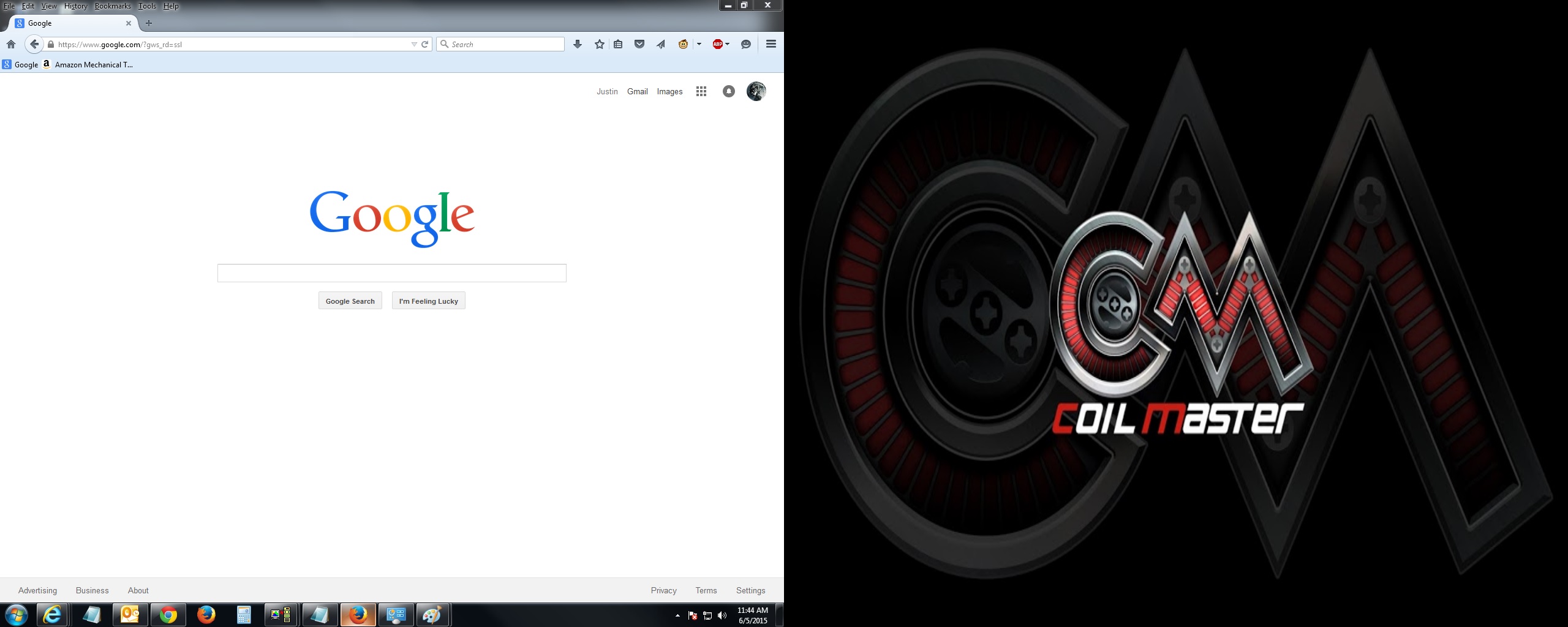Show bookmarks list icon beside the star
This screenshot has height=627, width=1568.
click(618, 44)
